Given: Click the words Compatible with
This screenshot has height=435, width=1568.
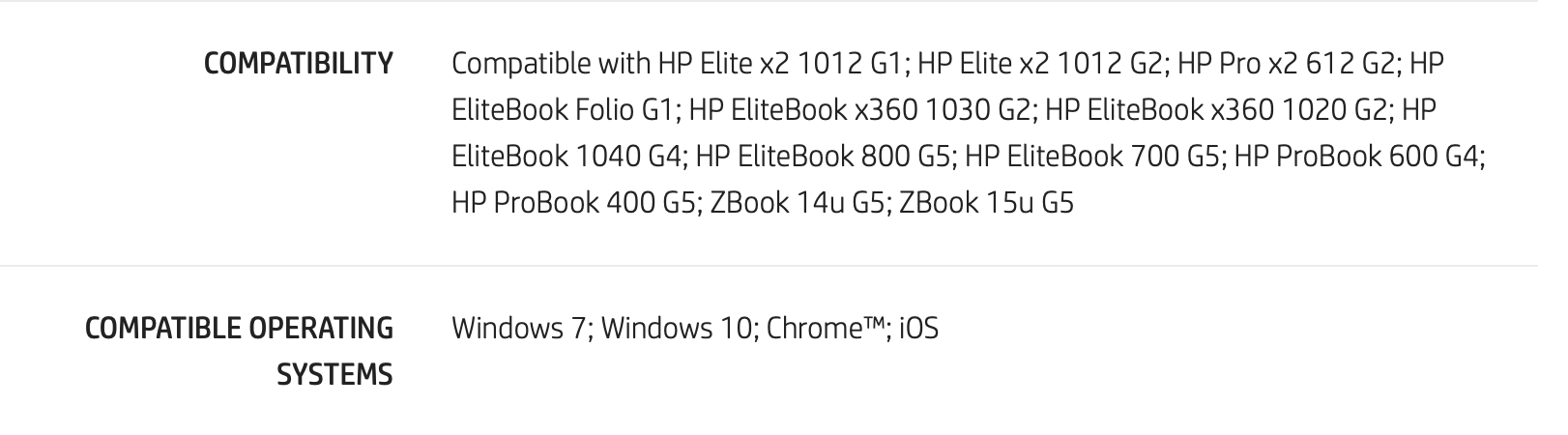Looking at the screenshot, I should point(551,64).
